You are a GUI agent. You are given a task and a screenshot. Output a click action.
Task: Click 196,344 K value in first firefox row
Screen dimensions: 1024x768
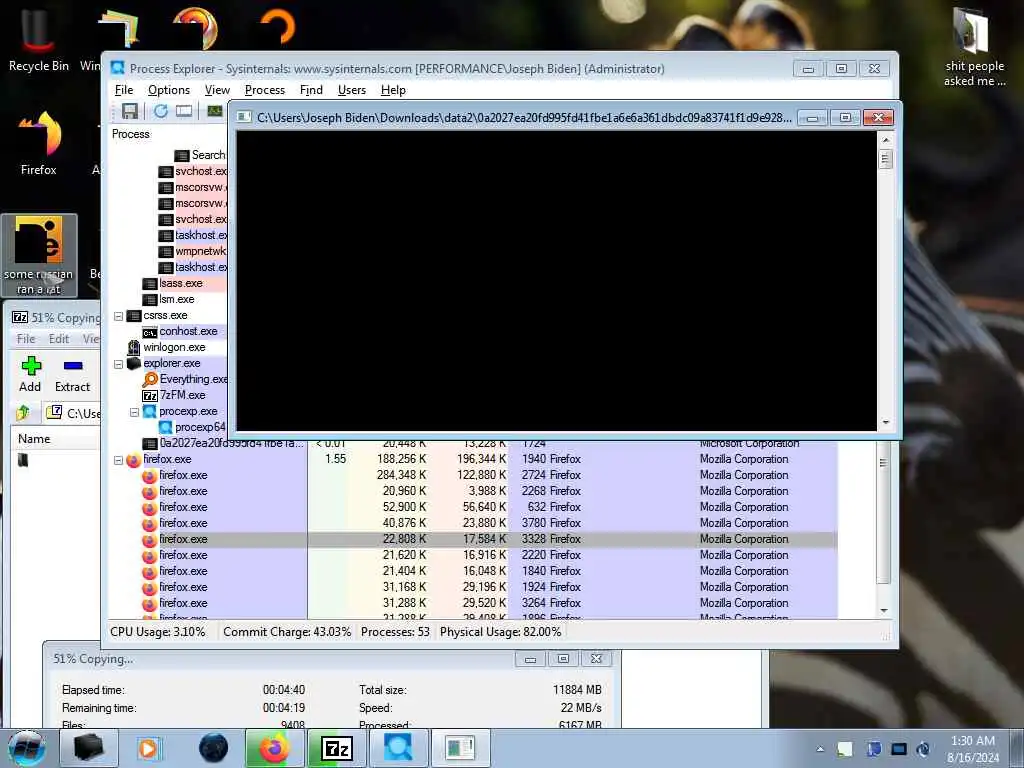[x=481, y=460]
